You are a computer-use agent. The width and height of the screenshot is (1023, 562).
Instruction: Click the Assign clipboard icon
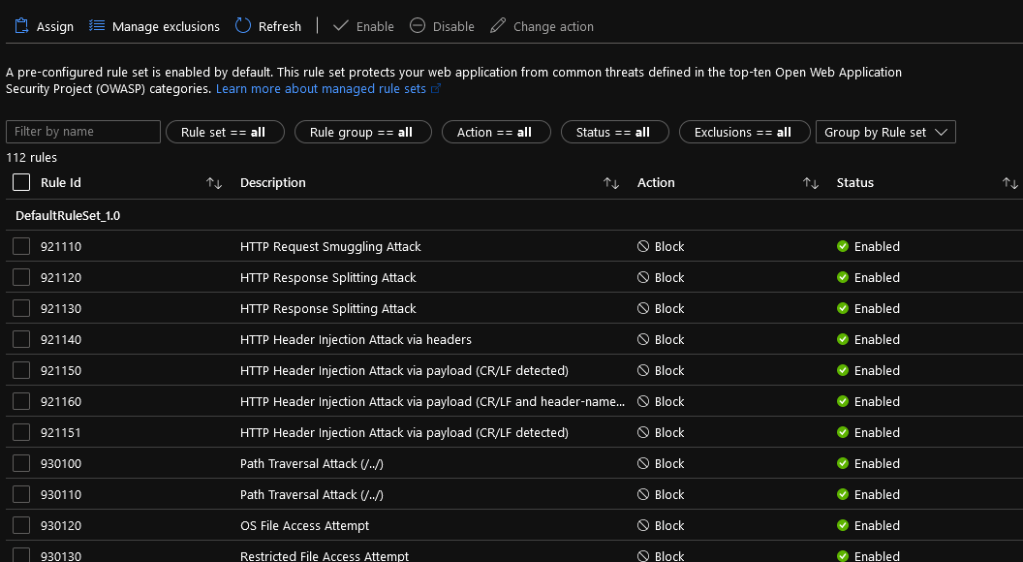pos(21,26)
